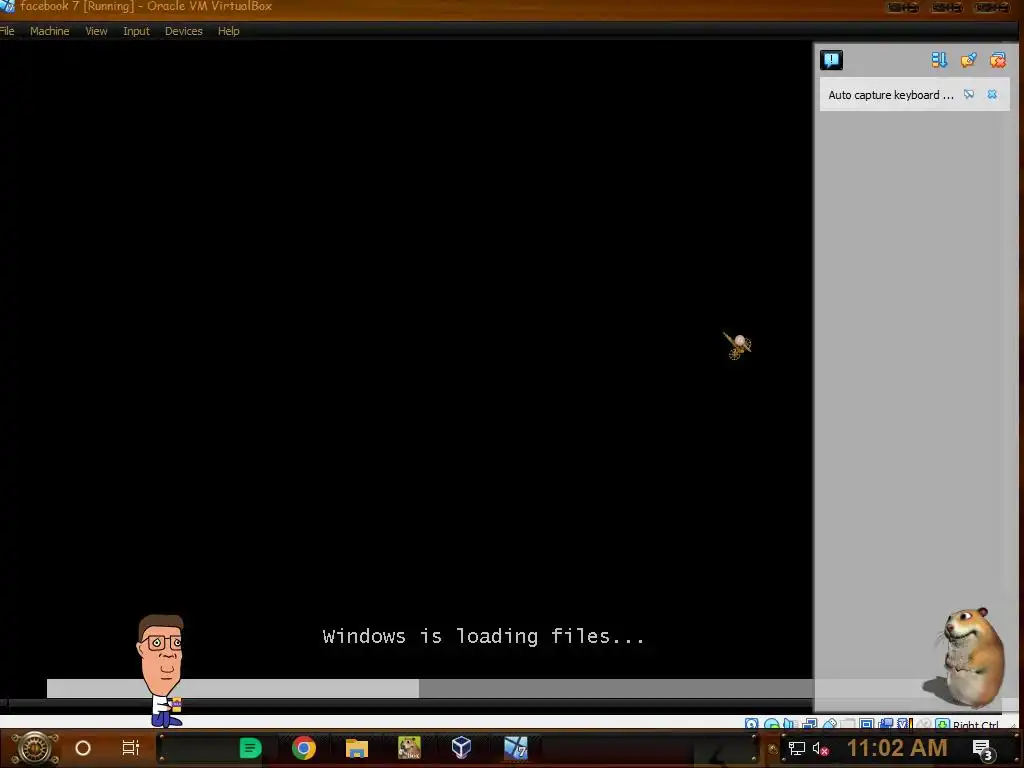Open the green chat app on taskbar

250,748
